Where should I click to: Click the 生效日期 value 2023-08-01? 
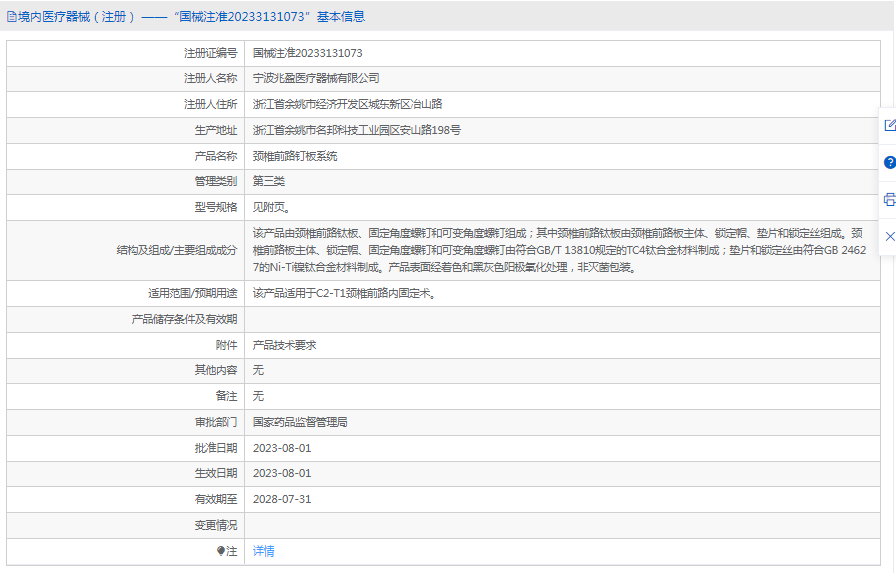pyautogui.click(x=282, y=474)
